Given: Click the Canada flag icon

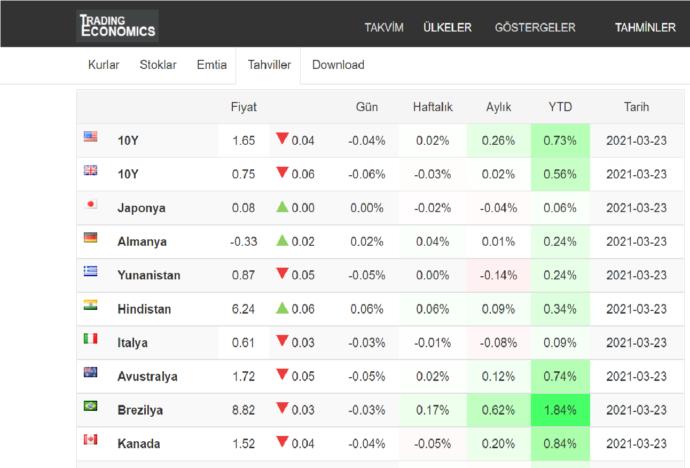Looking at the screenshot, I should click(91, 439).
